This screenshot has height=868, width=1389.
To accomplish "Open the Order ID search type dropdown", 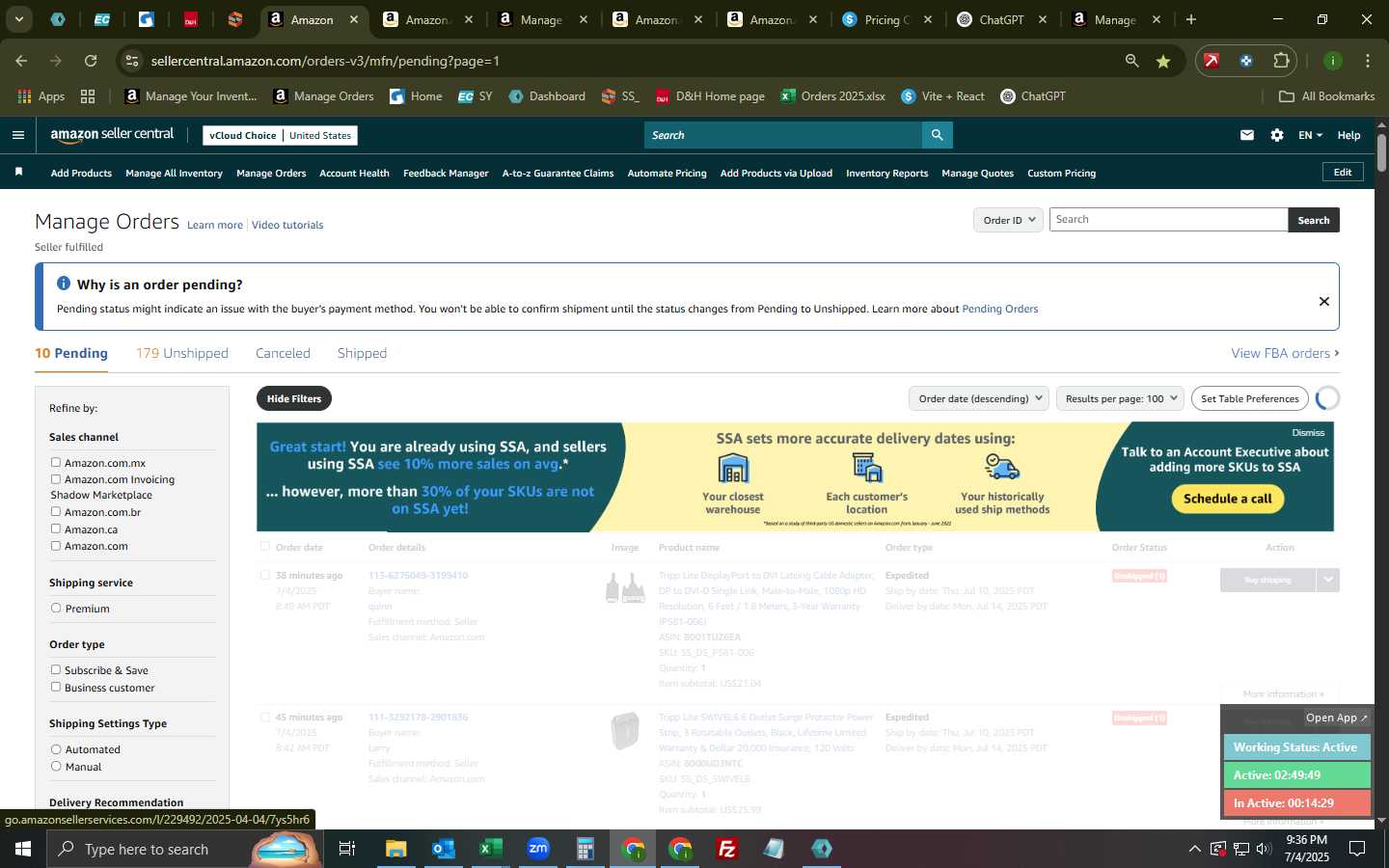I will tap(1008, 220).
